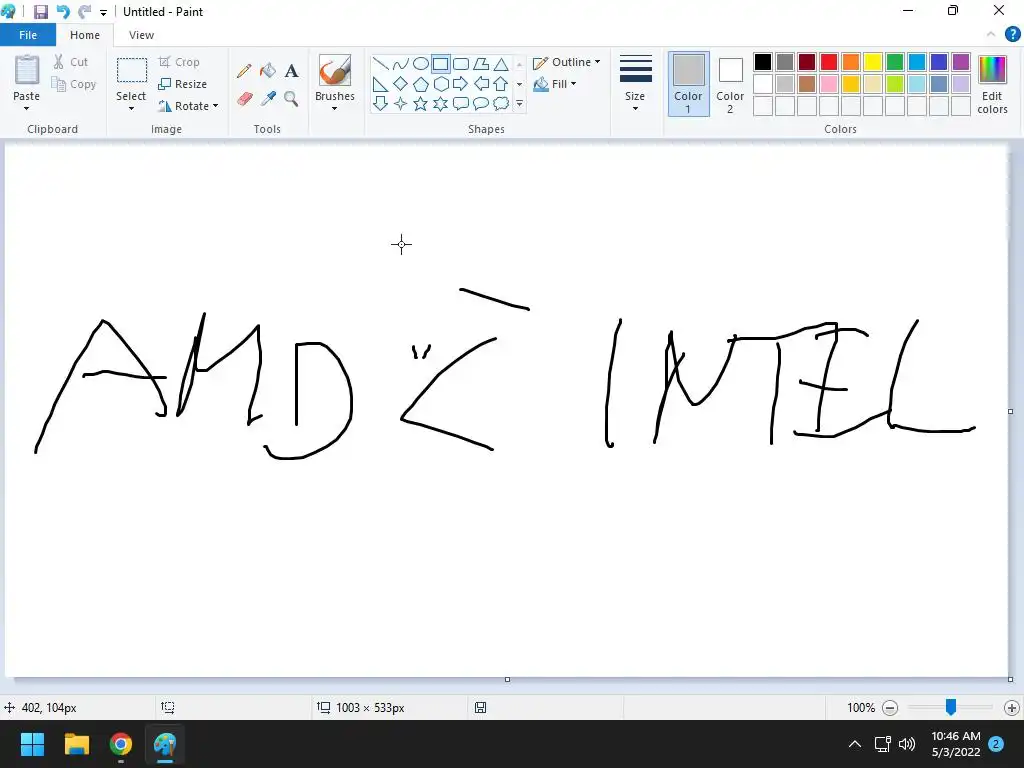This screenshot has height=768, width=1024.
Task: Click the Redo arrow in title bar
Action: point(84,12)
